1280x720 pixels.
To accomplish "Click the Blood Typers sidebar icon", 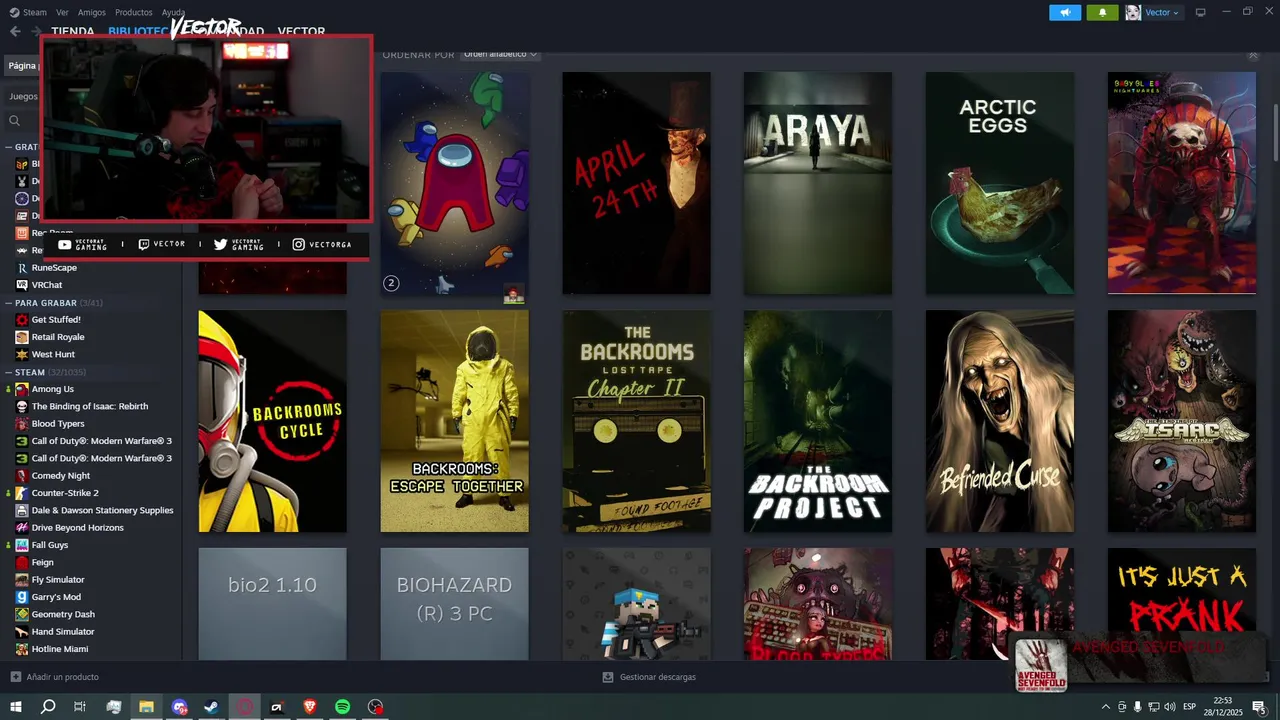I will [22, 424].
